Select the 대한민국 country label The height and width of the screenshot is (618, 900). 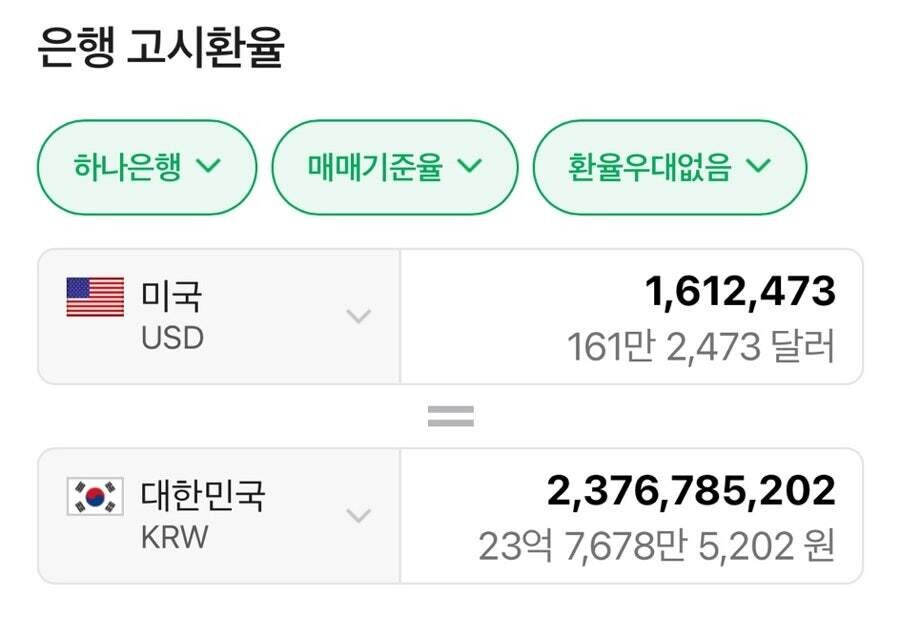pos(204,496)
